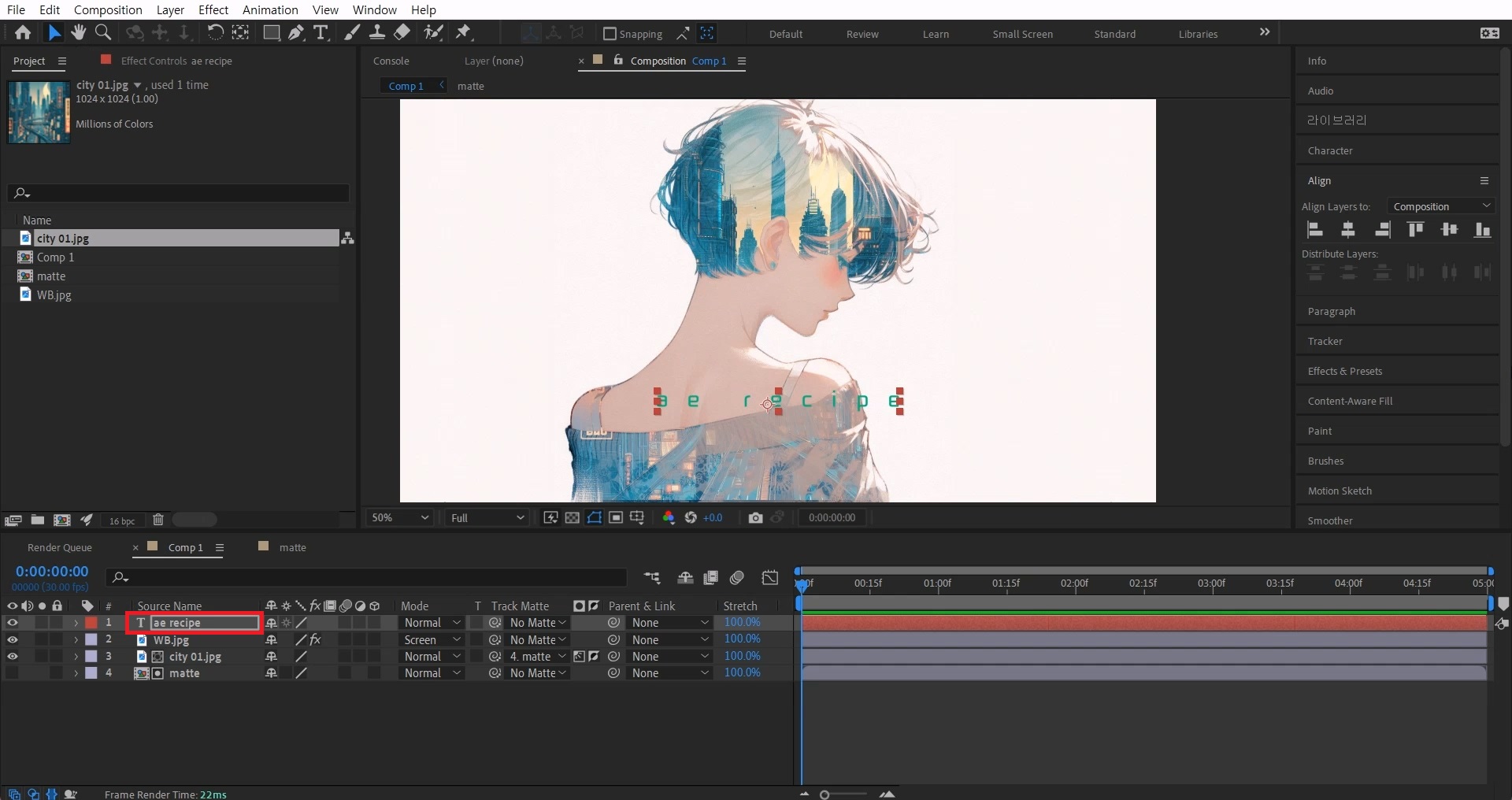Expand the city 01.jpg layer twirl
Viewport: 1512px width, 800px height.
point(76,656)
